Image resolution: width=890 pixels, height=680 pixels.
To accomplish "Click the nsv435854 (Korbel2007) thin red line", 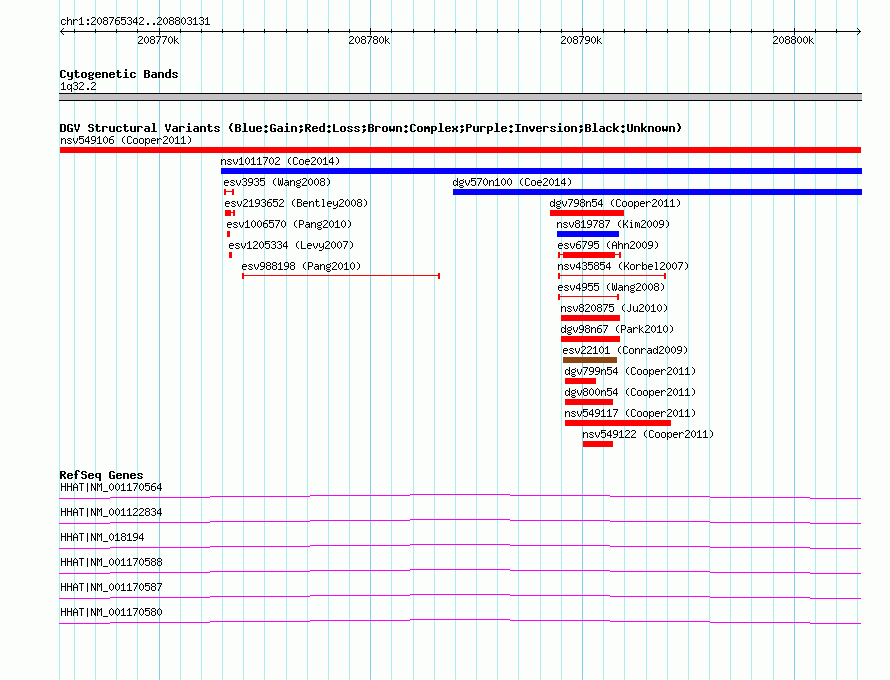I will point(612,276).
